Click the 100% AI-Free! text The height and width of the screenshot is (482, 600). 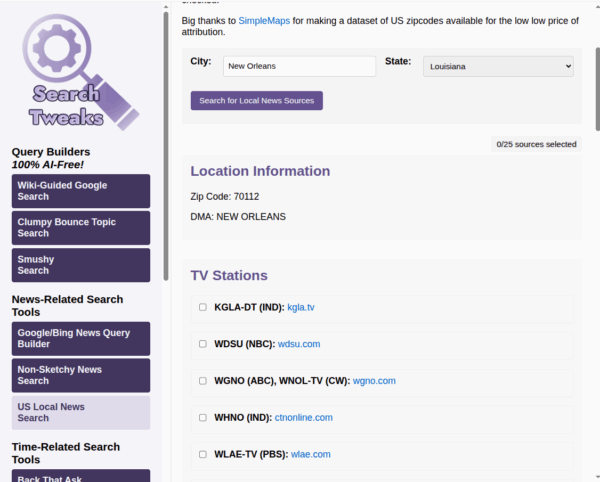coord(47,165)
